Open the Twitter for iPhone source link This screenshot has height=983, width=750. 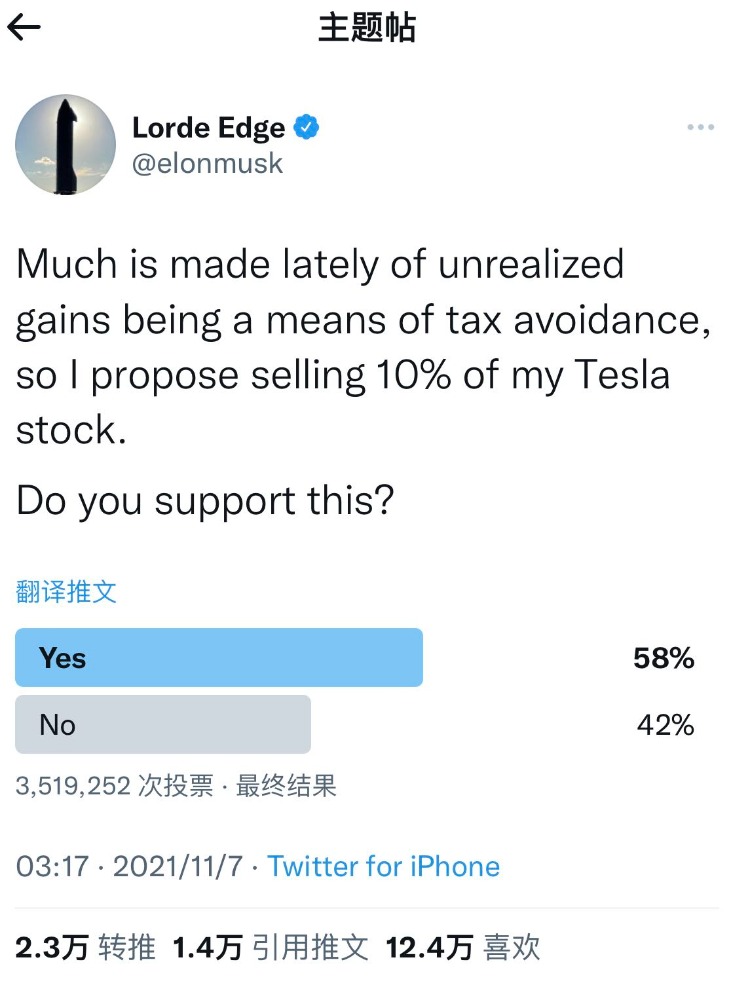(x=383, y=866)
